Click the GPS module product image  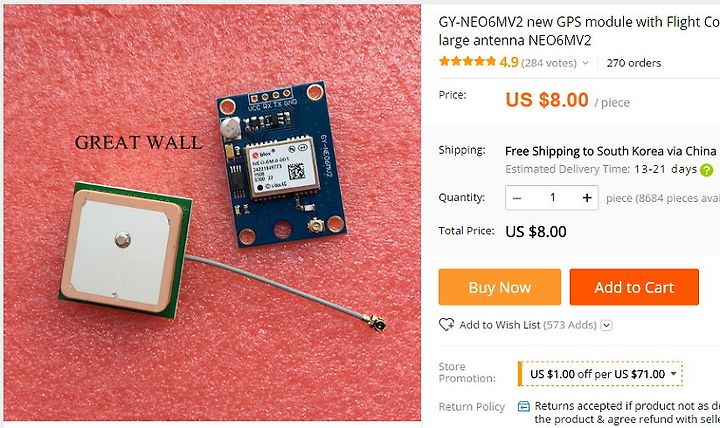212,212
